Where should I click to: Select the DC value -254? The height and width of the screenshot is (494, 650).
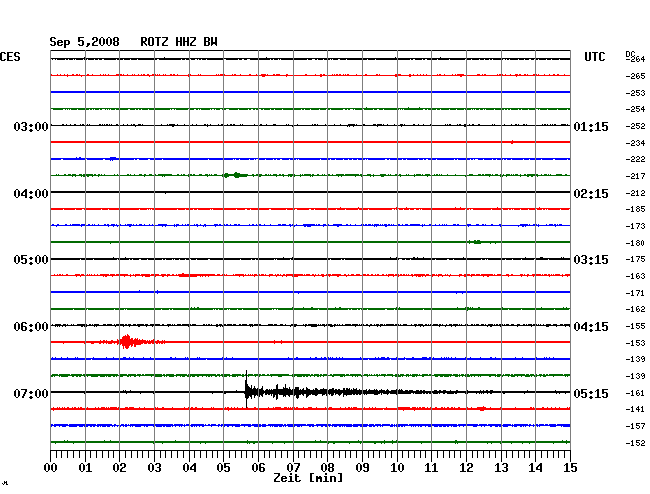click(635, 109)
